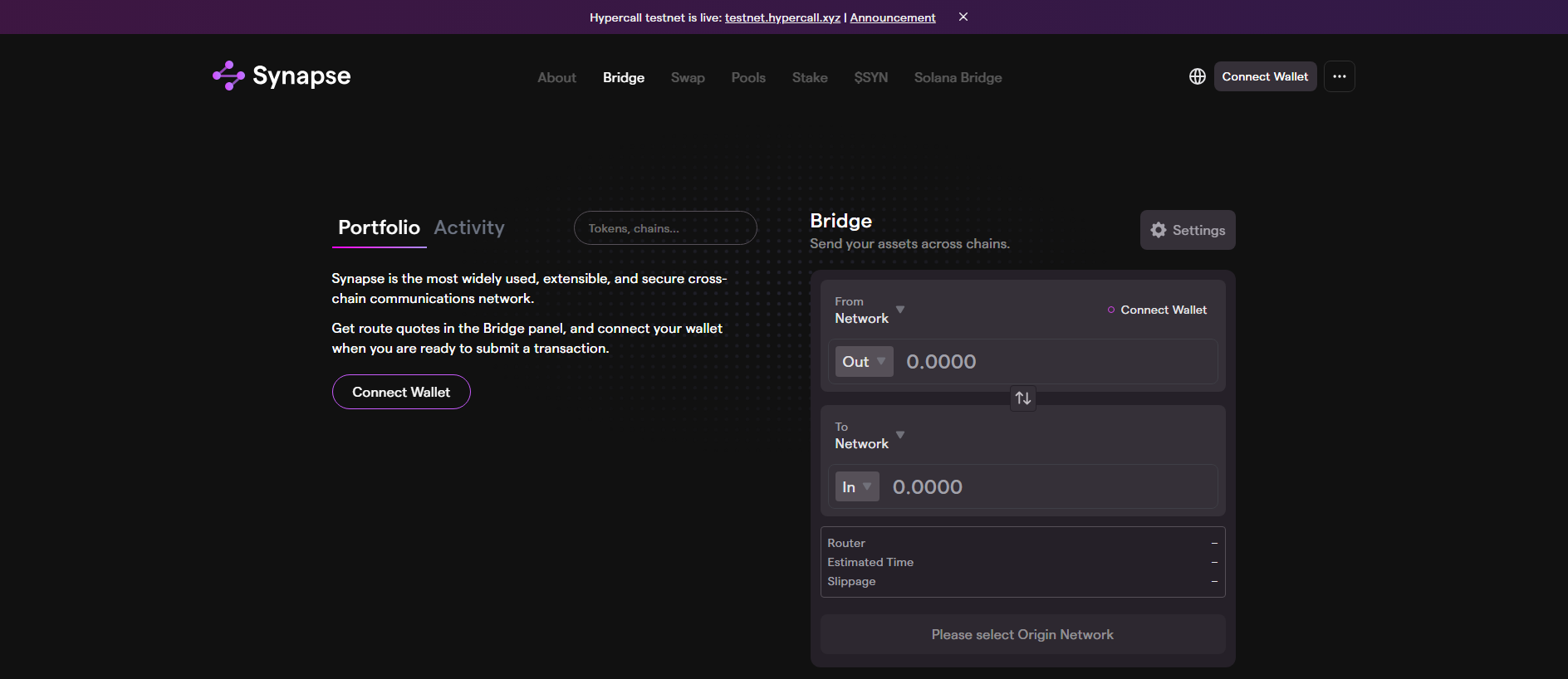Open the Swap page
The width and height of the screenshot is (1568, 679).
coord(688,77)
